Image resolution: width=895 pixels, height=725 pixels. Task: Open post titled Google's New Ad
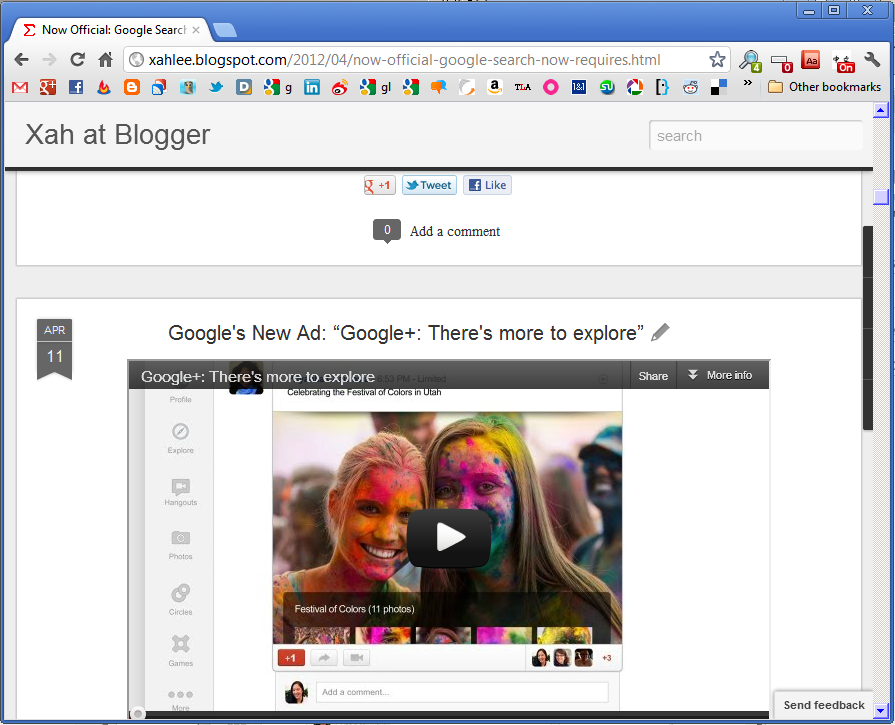pyautogui.click(x=406, y=333)
